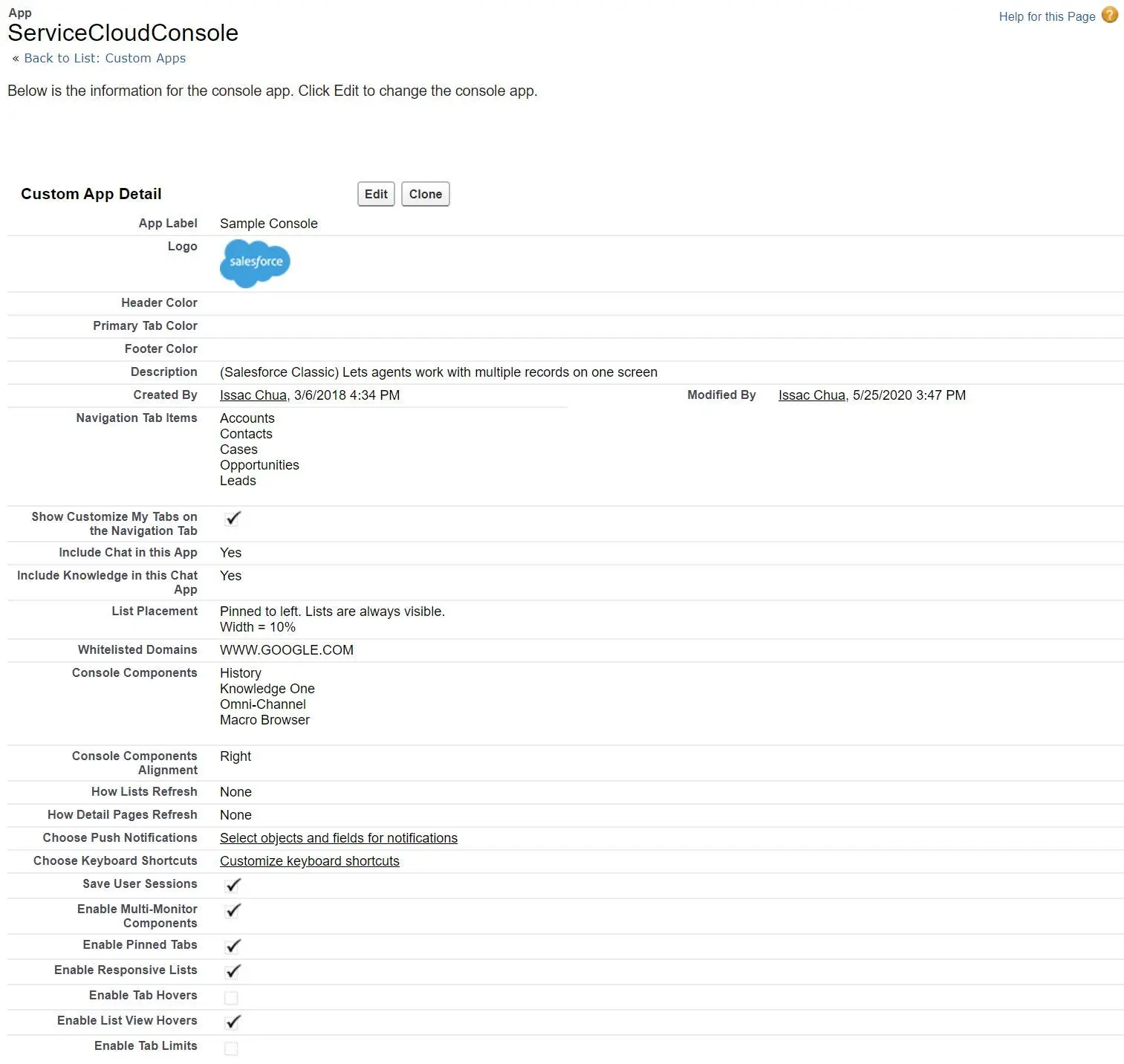
Task: Open Issac Chua link under Modified By
Action: pyautogui.click(x=812, y=395)
